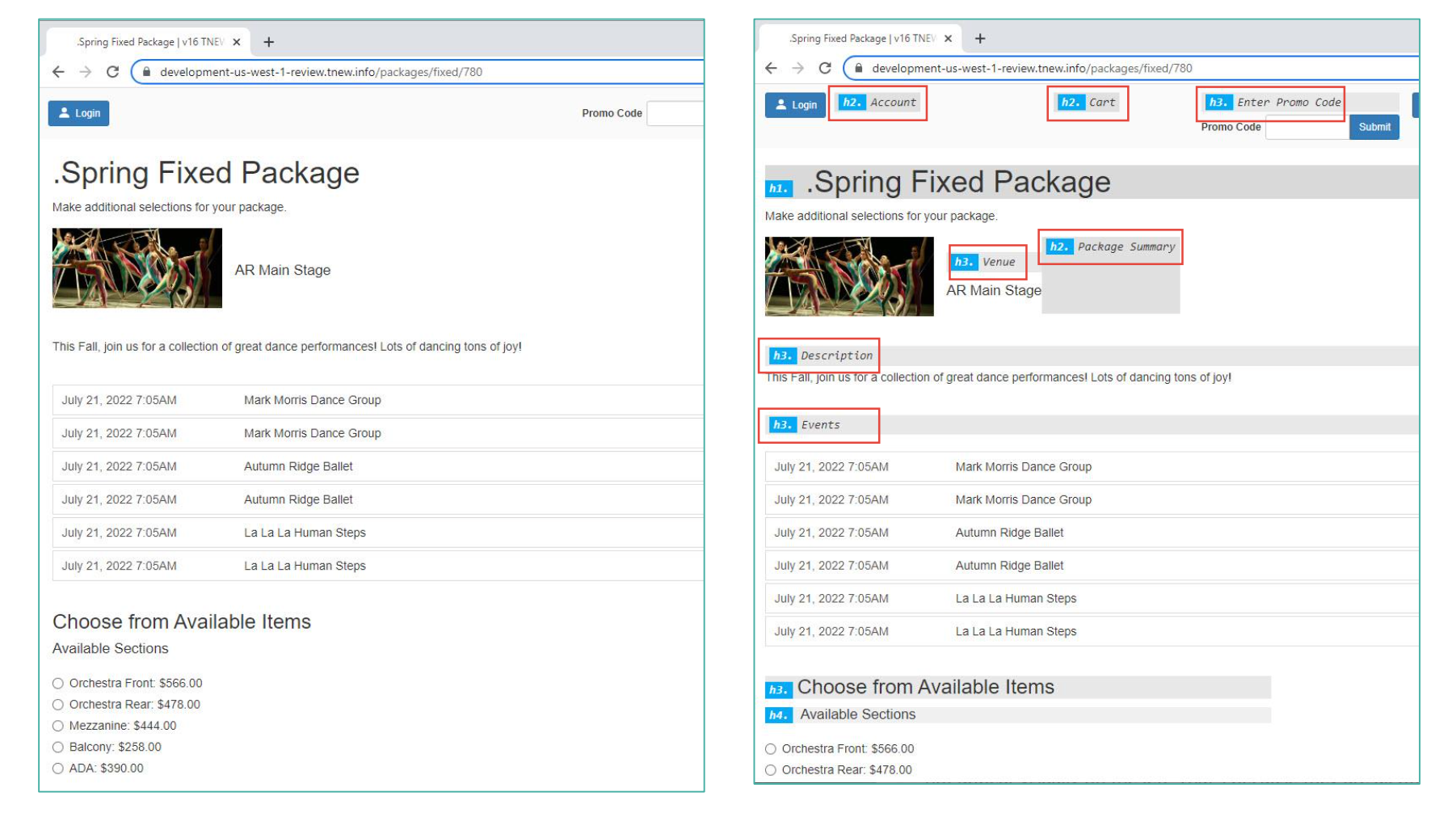Select Mezzanine: $444.00 radio option
This screenshot has width=1456, height=813.
(x=58, y=726)
